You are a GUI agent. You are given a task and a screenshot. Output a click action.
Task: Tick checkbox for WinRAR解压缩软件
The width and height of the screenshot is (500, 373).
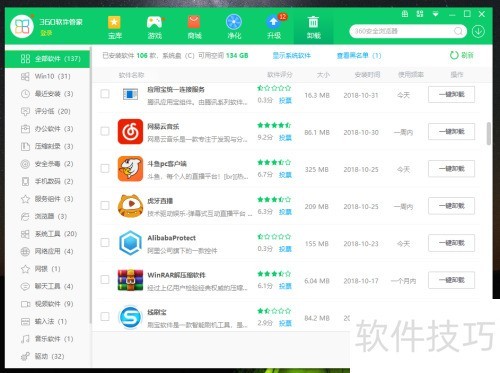coord(105,279)
